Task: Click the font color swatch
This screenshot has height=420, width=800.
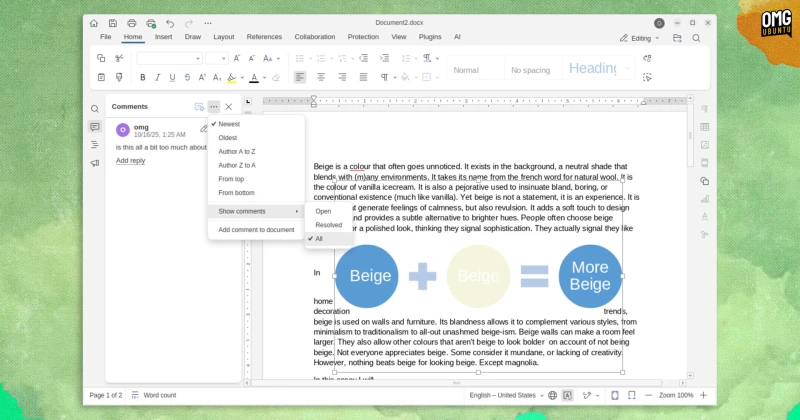Action: (254, 78)
